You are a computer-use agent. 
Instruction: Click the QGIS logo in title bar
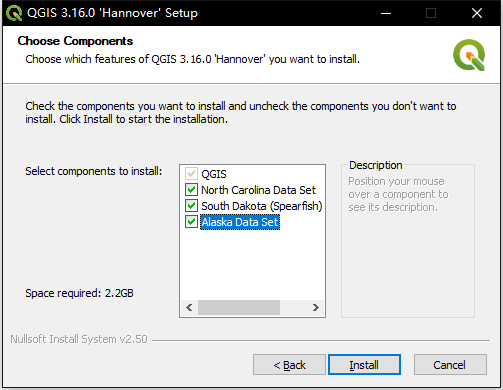coord(14,13)
